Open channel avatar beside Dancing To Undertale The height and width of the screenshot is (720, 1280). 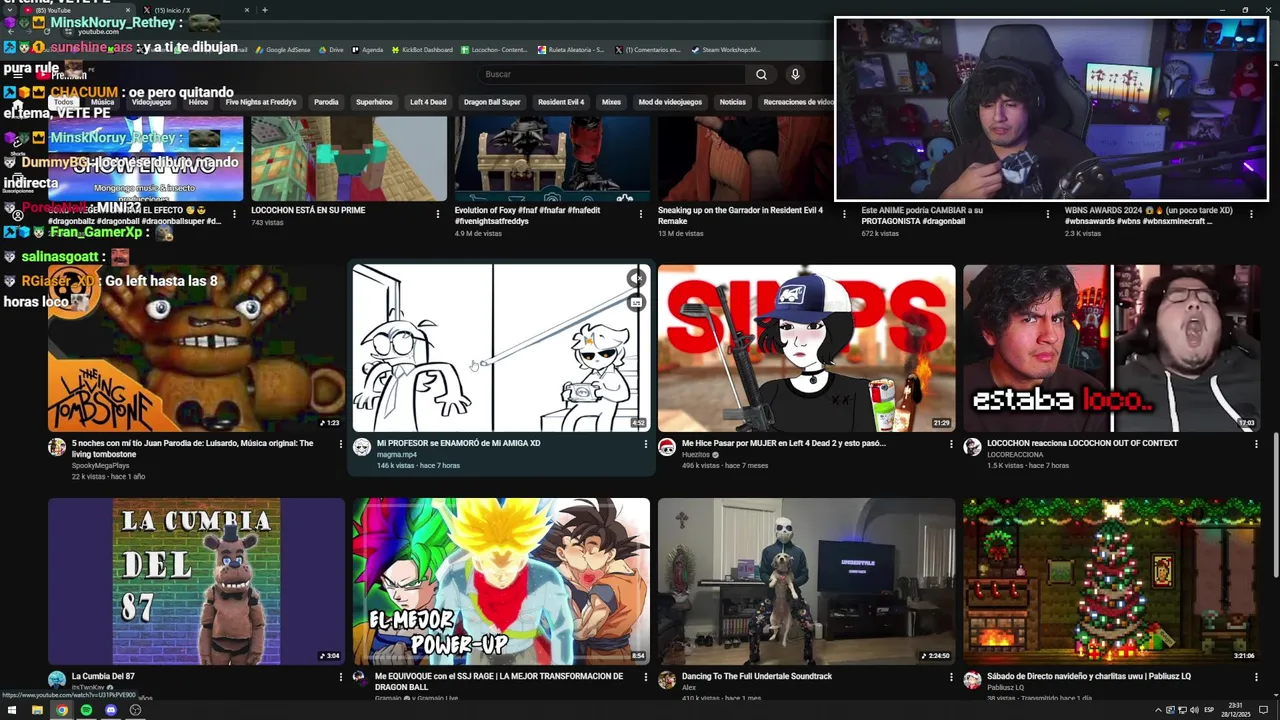667,680
